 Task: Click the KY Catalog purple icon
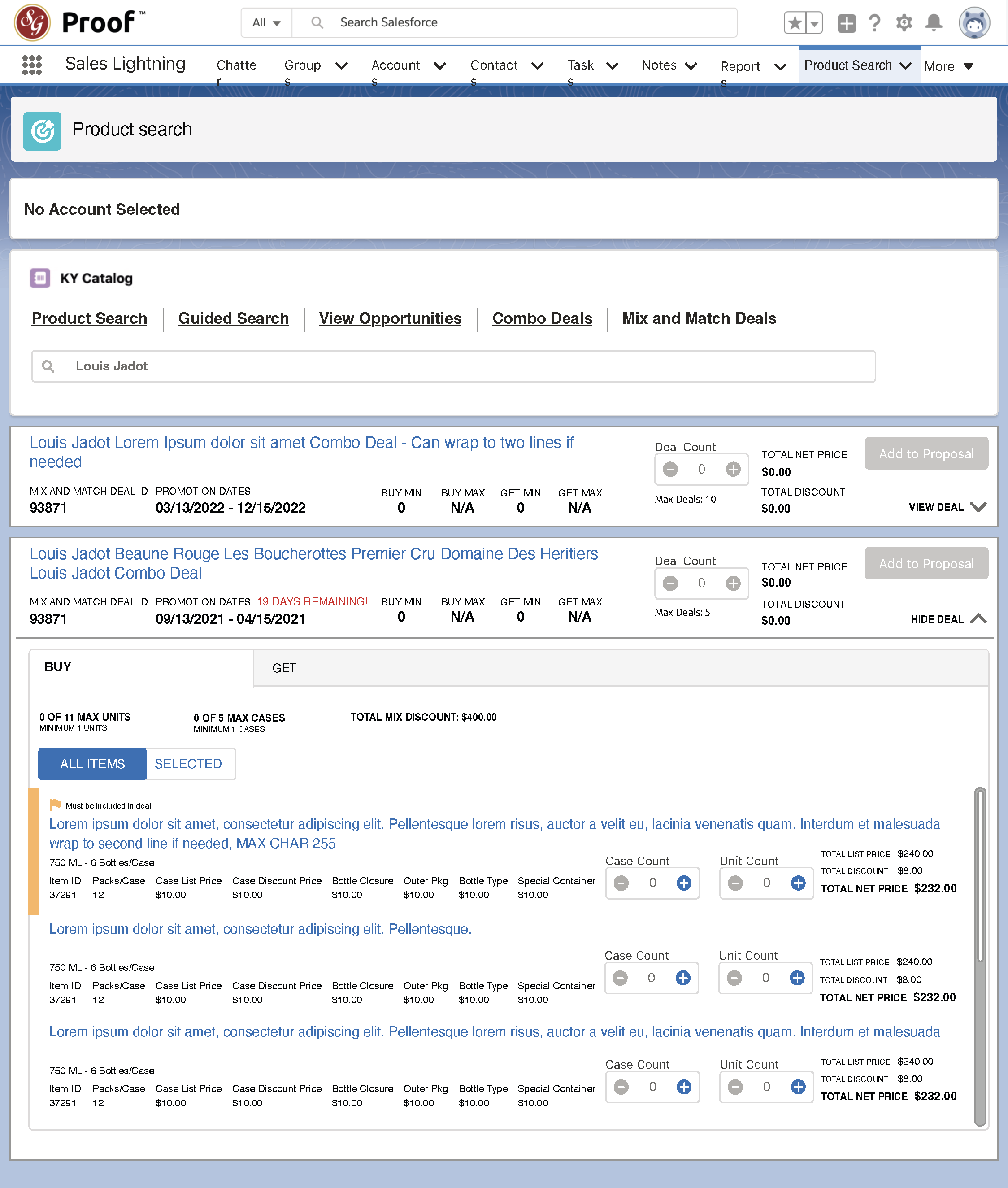point(40,279)
